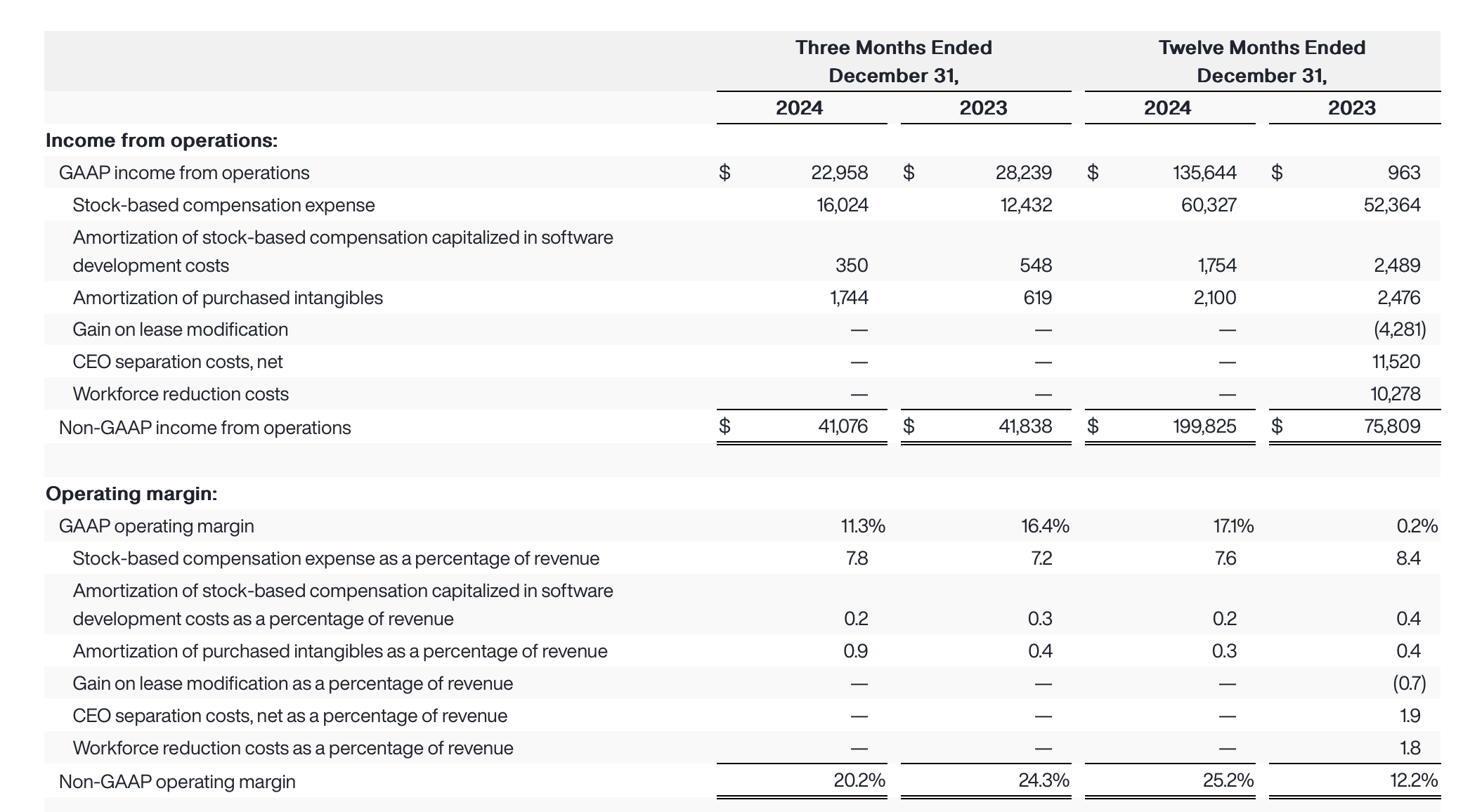Select the value 22,958 in the table
Screen dimensions: 1463x812
pos(840,172)
